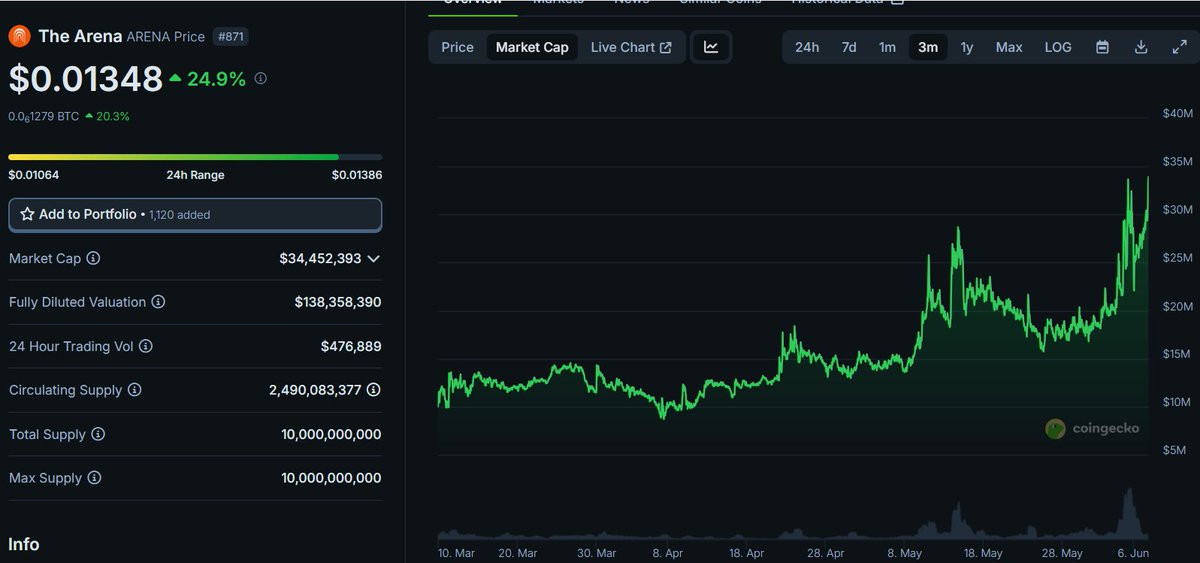Image resolution: width=1200 pixels, height=563 pixels.
Task: Click The Arena coin logo icon
Action: click(x=19, y=37)
